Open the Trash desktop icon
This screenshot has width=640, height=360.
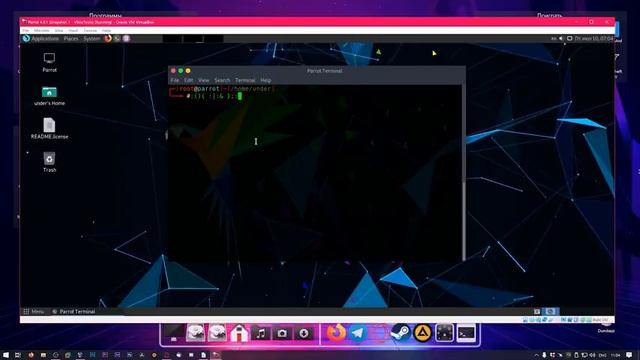point(49,162)
